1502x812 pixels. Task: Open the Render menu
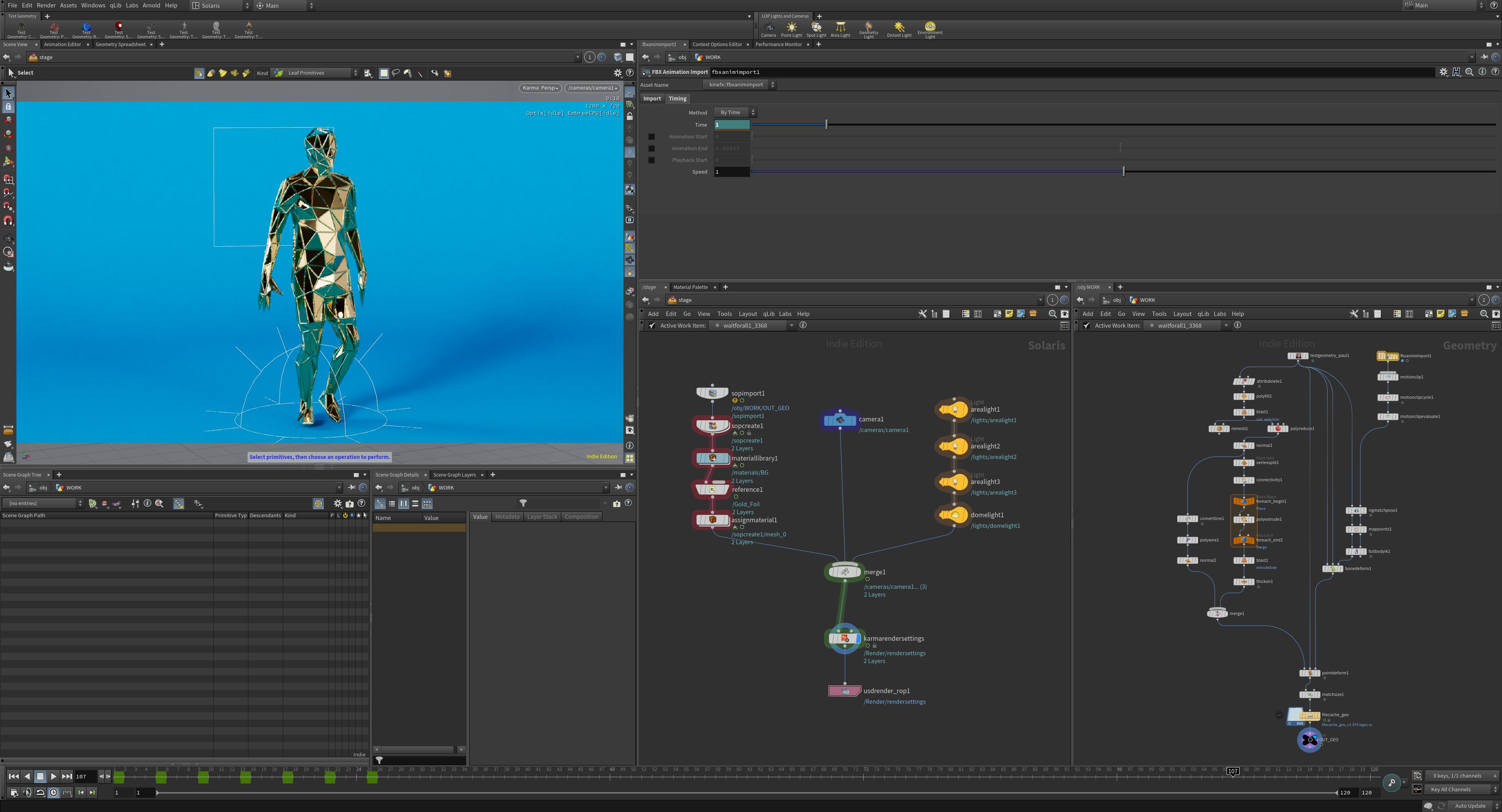click(46, 5)
